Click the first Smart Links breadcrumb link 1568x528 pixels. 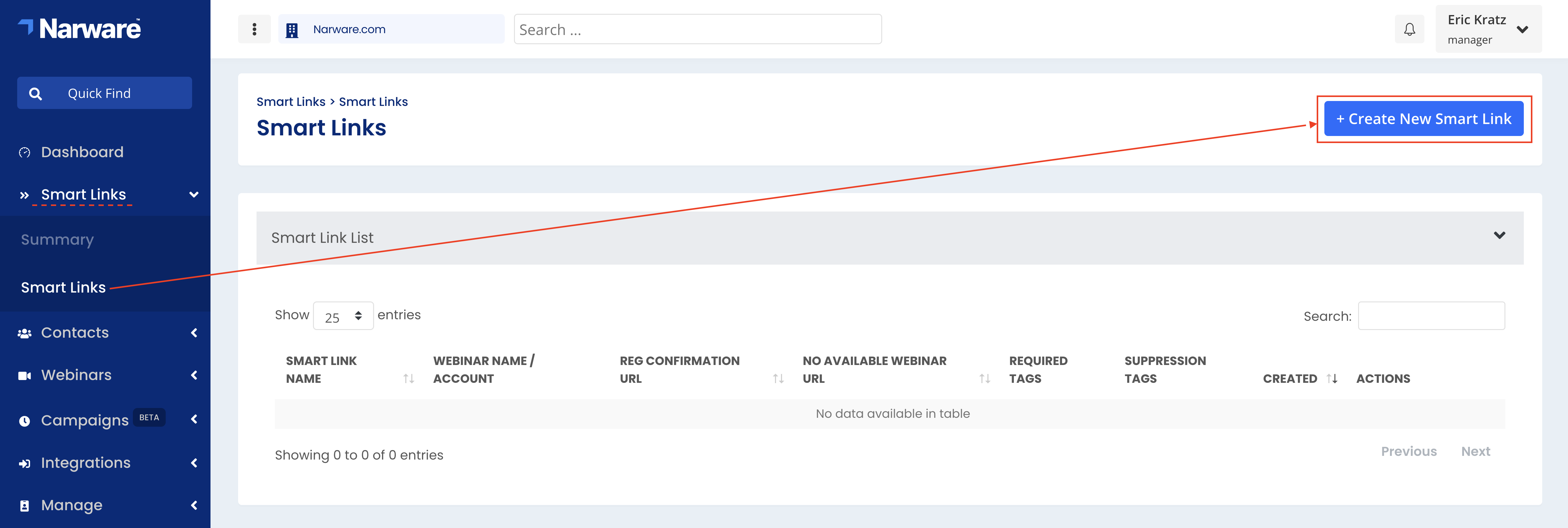click(291, 102)
